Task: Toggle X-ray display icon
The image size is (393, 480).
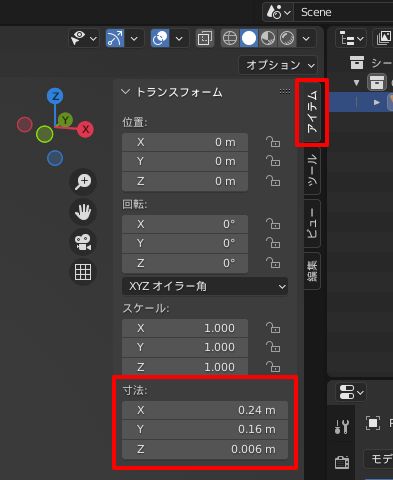Action: click(204, 38)
